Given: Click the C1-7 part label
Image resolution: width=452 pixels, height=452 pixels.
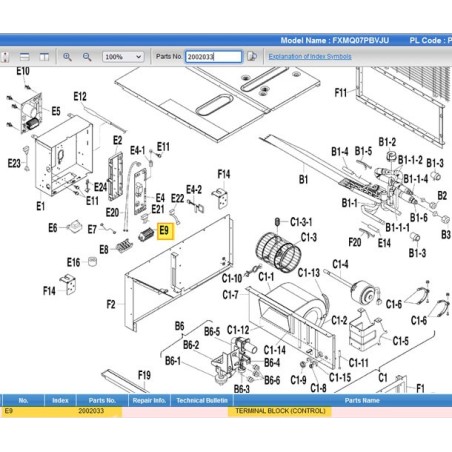Looking at the screenshot, I should coord(231,295).
